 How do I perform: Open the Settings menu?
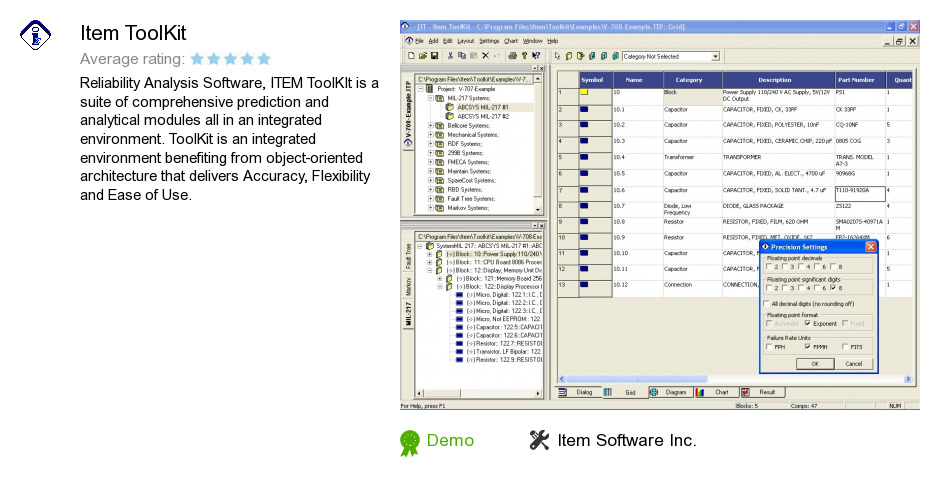pos(489,41)
